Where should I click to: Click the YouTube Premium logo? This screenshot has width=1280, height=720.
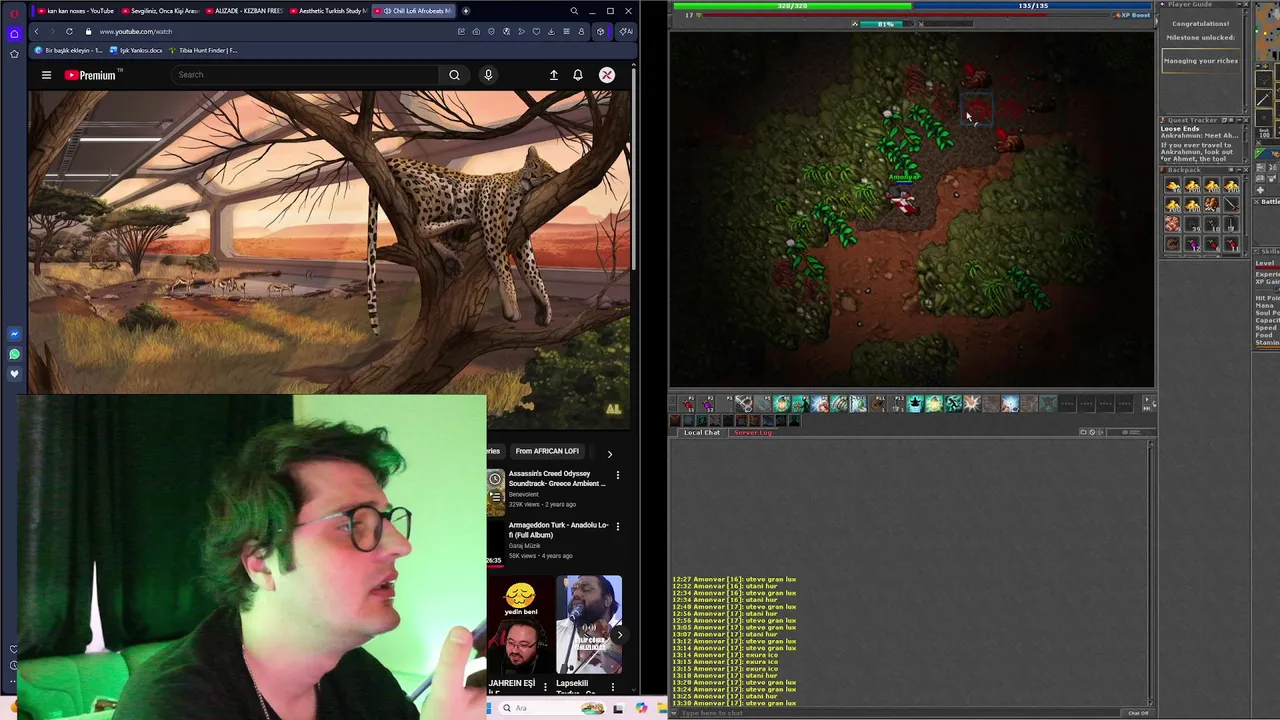pyautogui.click(x=91, y=75)
